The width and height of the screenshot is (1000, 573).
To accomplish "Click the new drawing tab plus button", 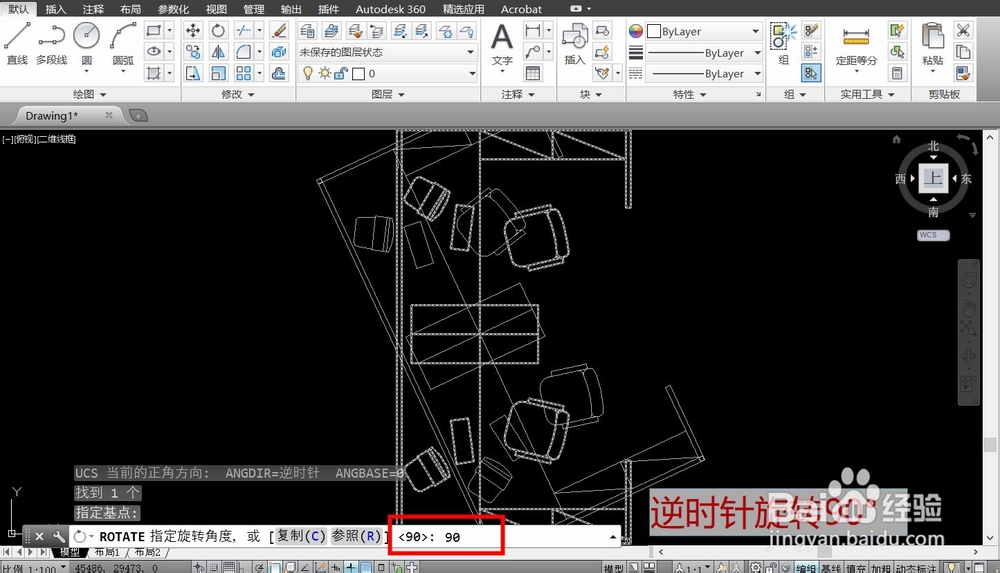I will point(138,115).
